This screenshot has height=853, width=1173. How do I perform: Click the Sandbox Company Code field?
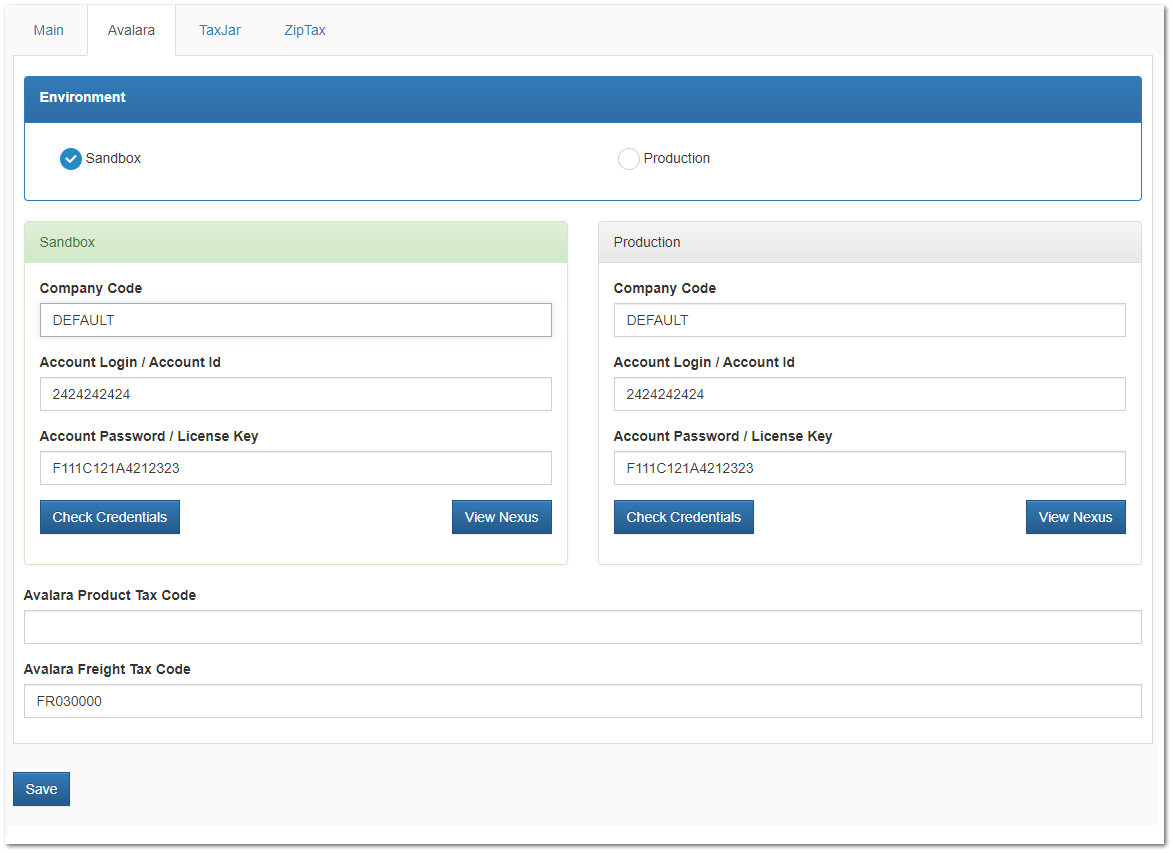coord(295,320)
